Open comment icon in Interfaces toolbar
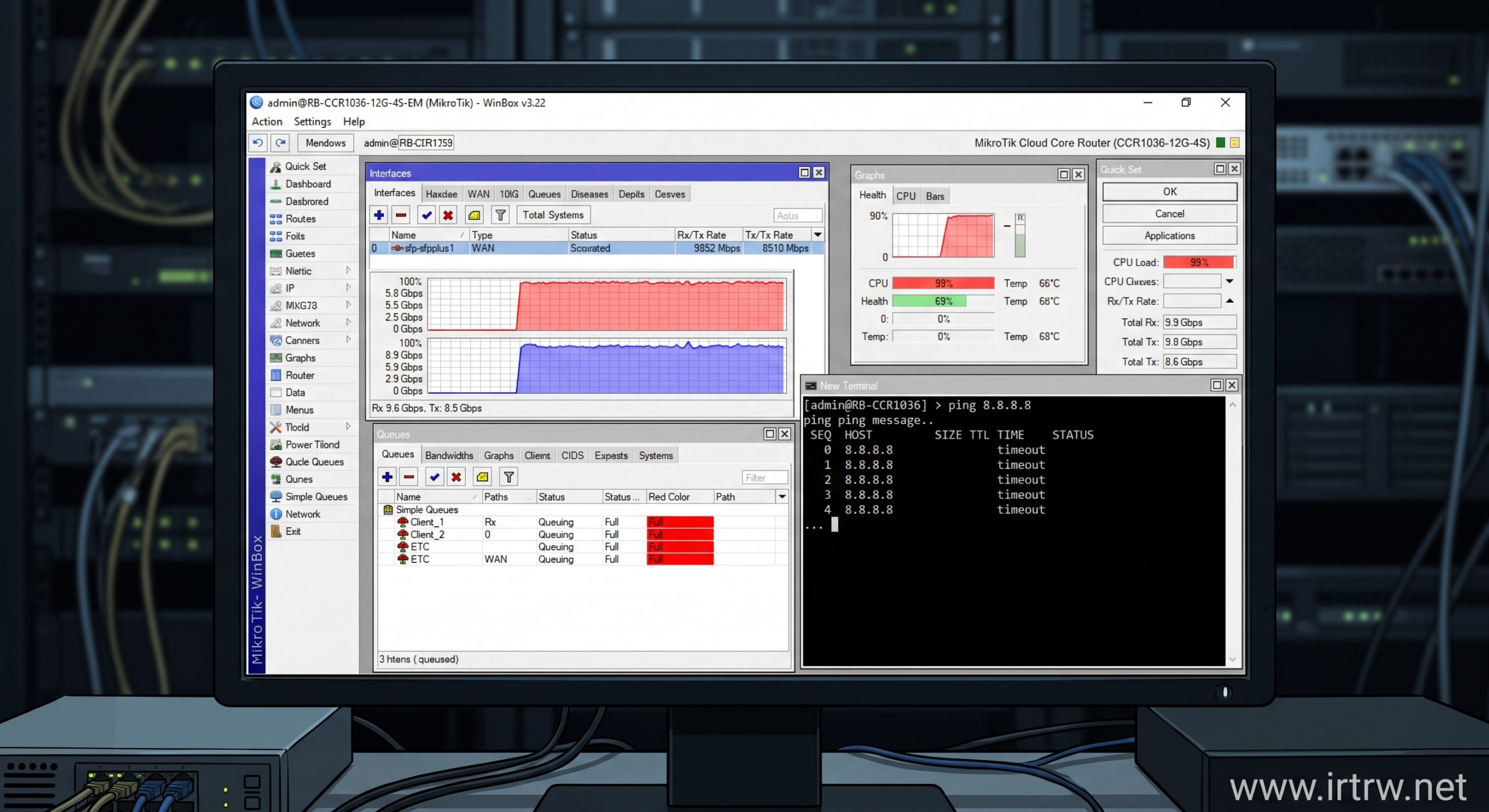Image resolution: width=1489 pixels, height=812 pixels. click(x=475, y=215)
